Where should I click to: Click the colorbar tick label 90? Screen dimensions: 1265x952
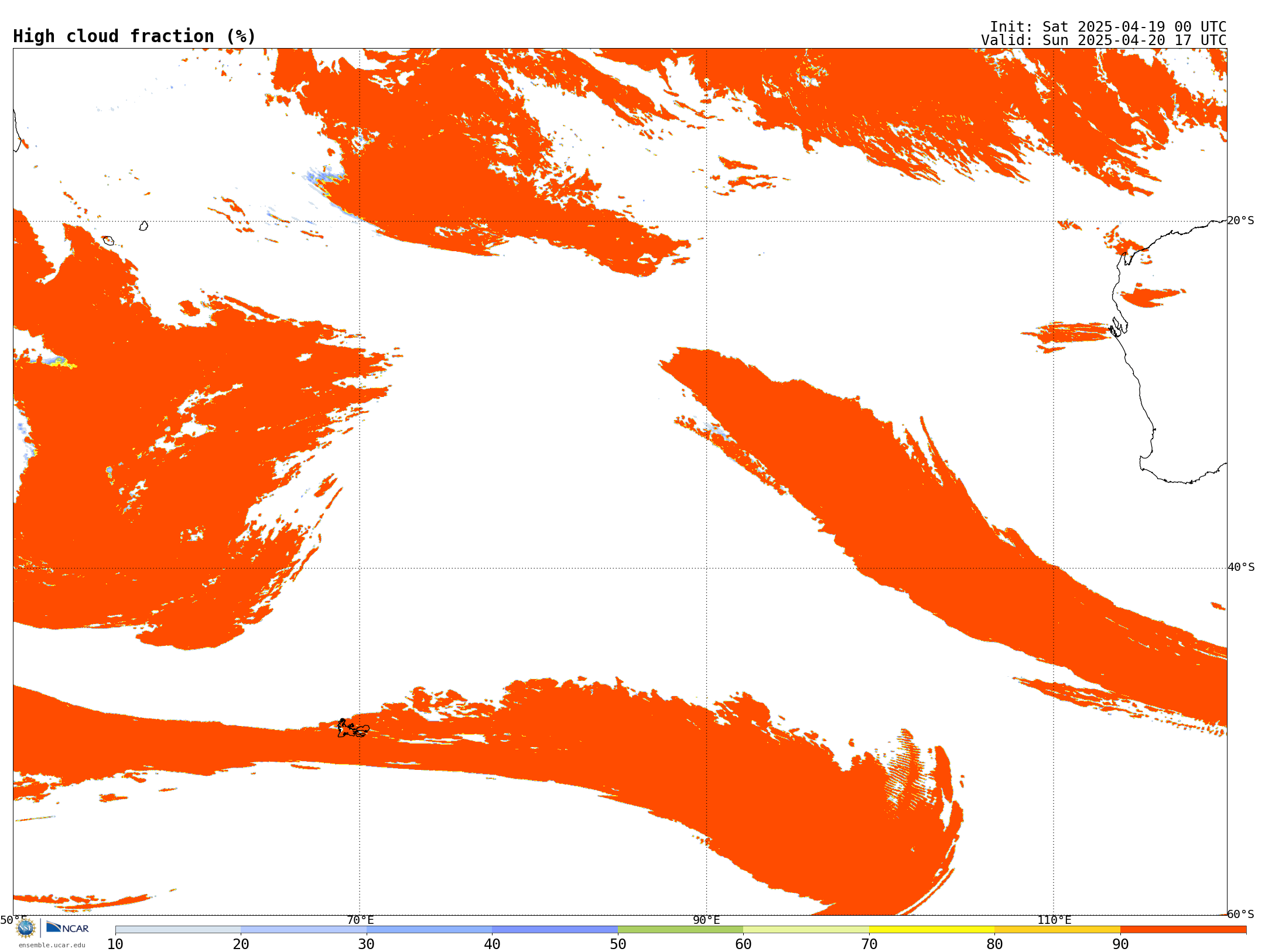point(1120,944)
